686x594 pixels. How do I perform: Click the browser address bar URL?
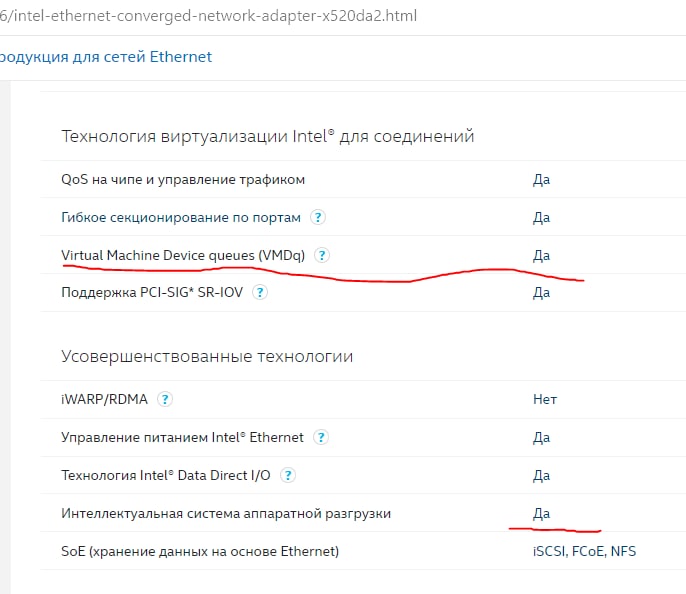(x=208, y=16)
